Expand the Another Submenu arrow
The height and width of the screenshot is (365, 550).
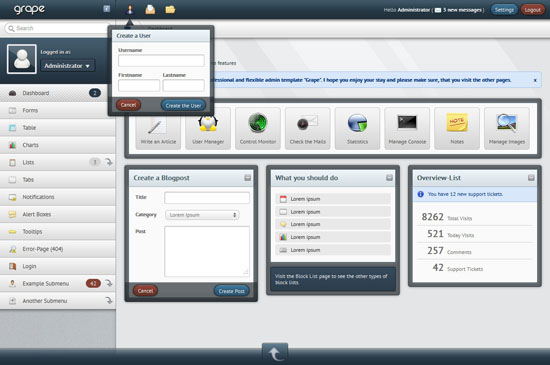coord(109,300)
